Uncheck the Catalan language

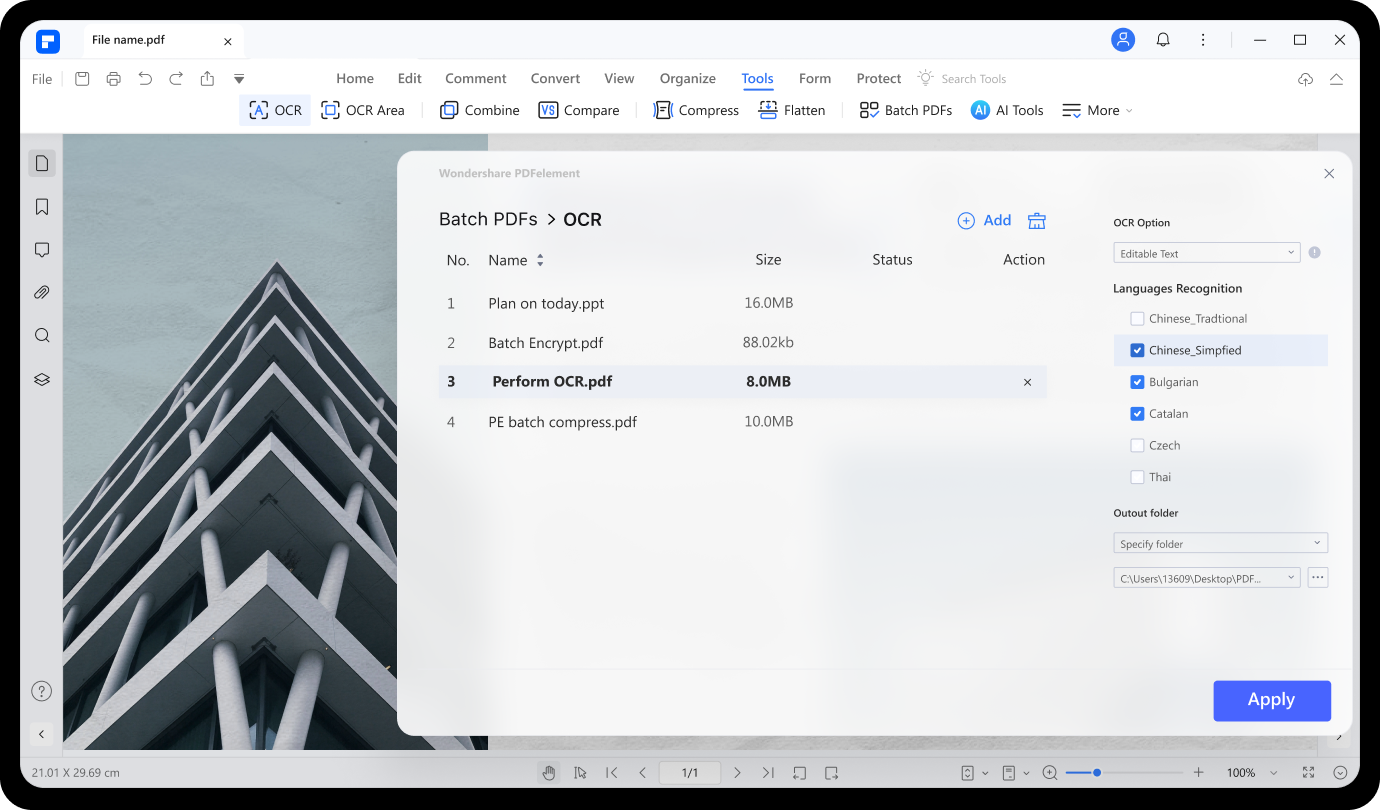click(x=1137, y=414)
